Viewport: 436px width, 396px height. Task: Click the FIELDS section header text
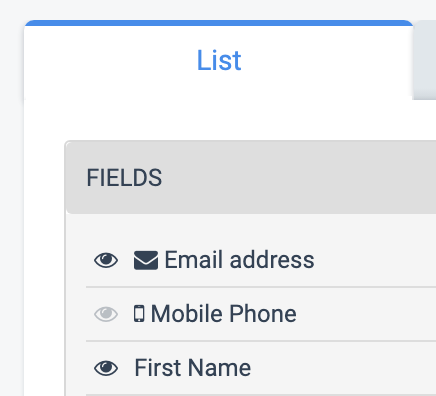point(124,178)
